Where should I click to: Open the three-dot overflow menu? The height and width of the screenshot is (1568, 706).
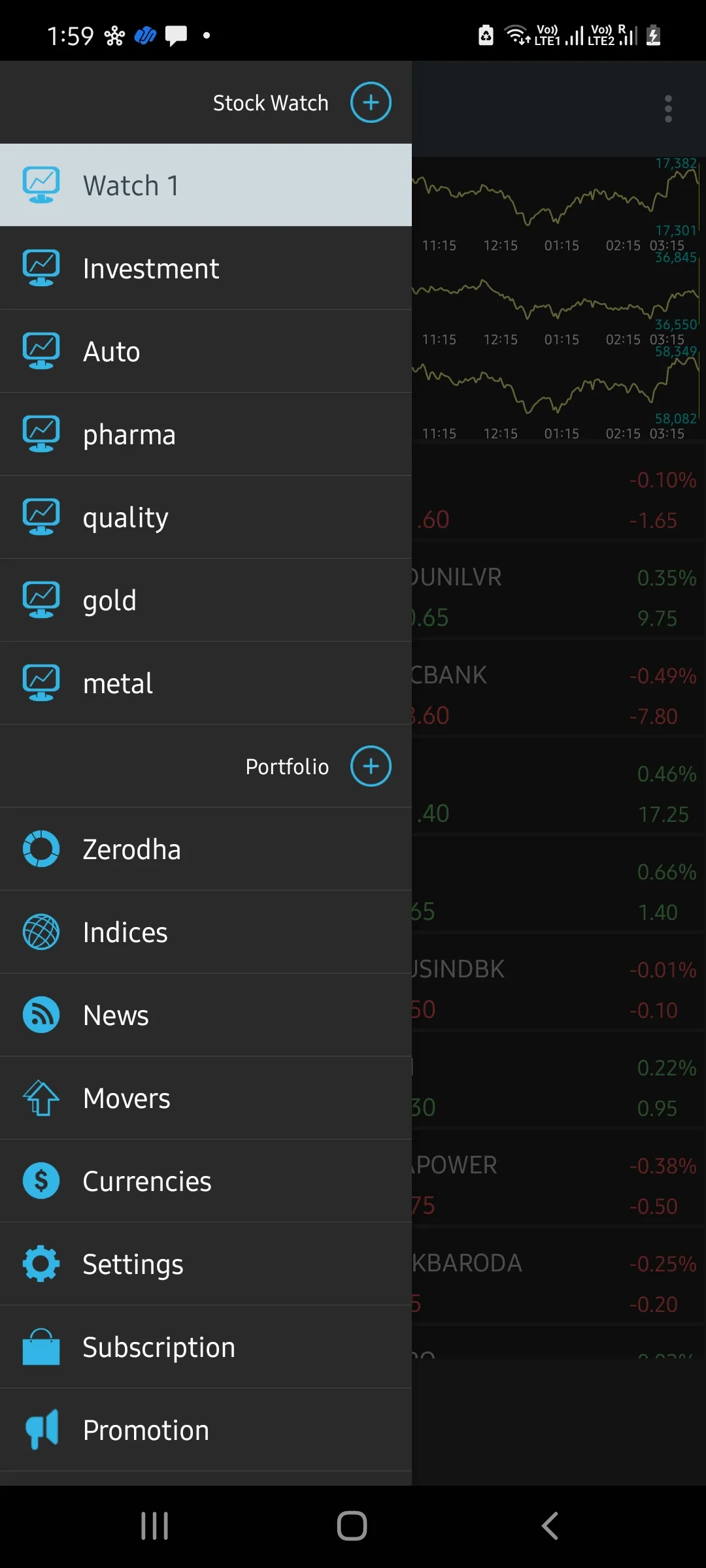tap(668, 108)
